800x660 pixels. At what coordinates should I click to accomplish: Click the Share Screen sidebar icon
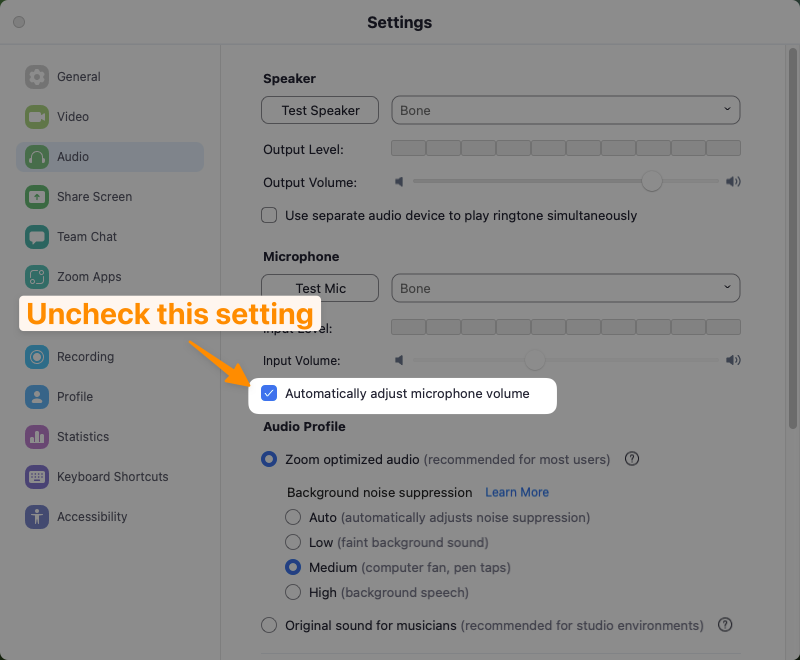37,197
